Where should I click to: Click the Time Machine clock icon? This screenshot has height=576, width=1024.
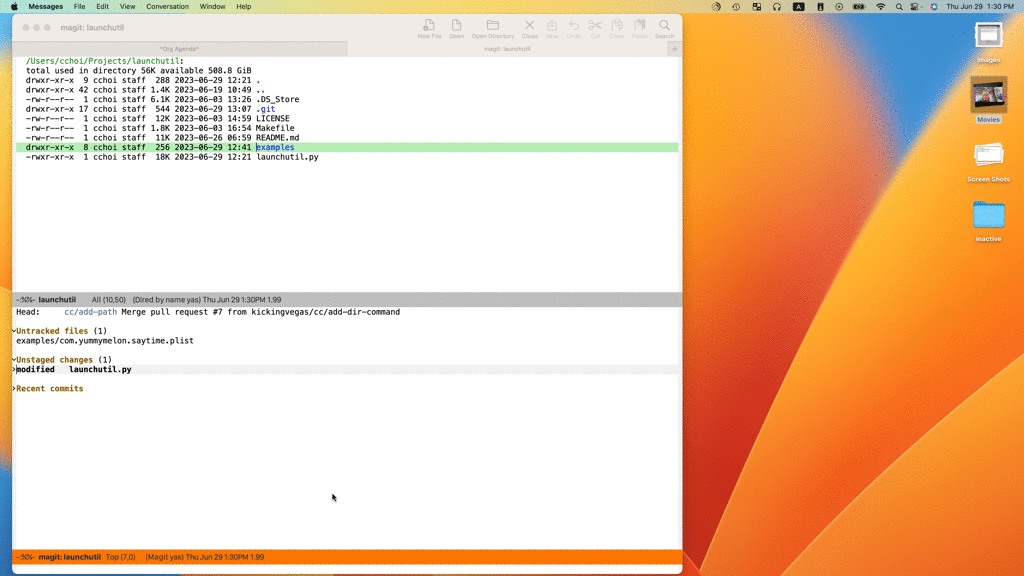[x=736, y=7]
